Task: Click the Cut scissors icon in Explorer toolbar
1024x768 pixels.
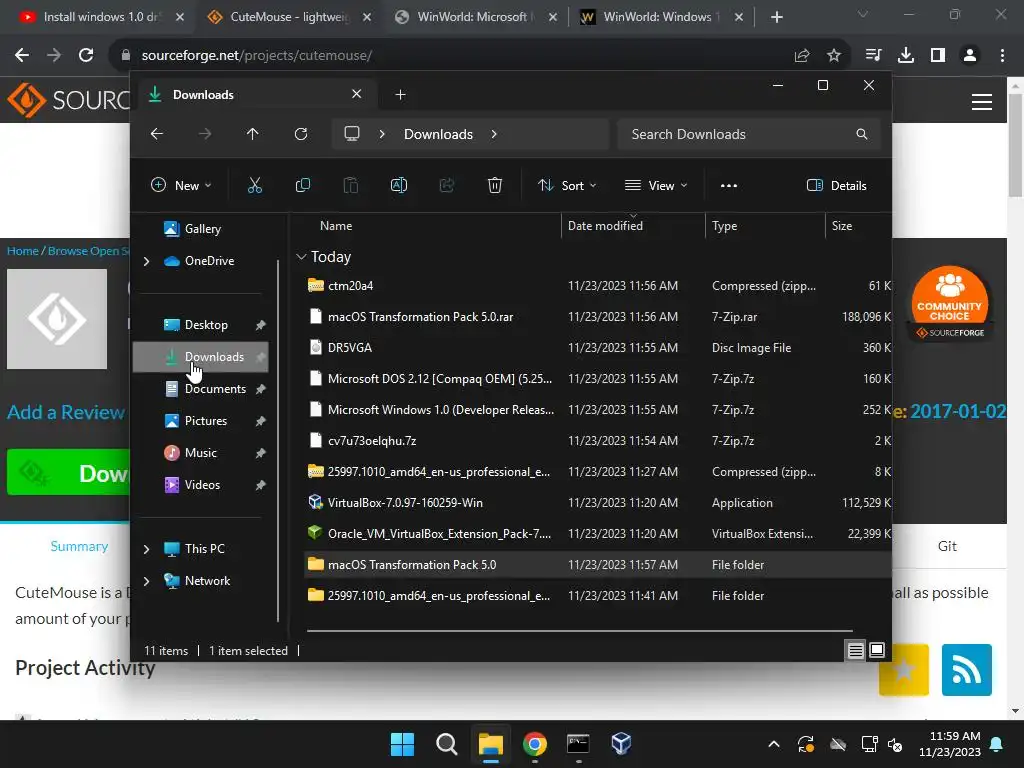Action: pyautogui.click(x=255, y=185)
